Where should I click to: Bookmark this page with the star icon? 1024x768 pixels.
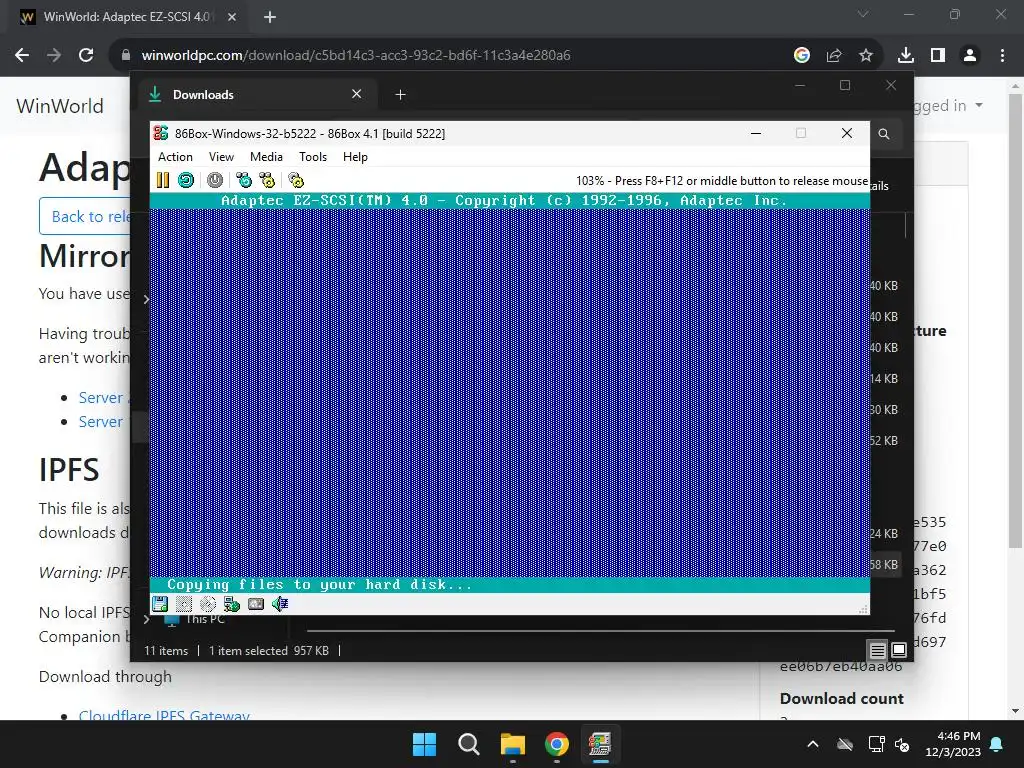click(866, 56)
